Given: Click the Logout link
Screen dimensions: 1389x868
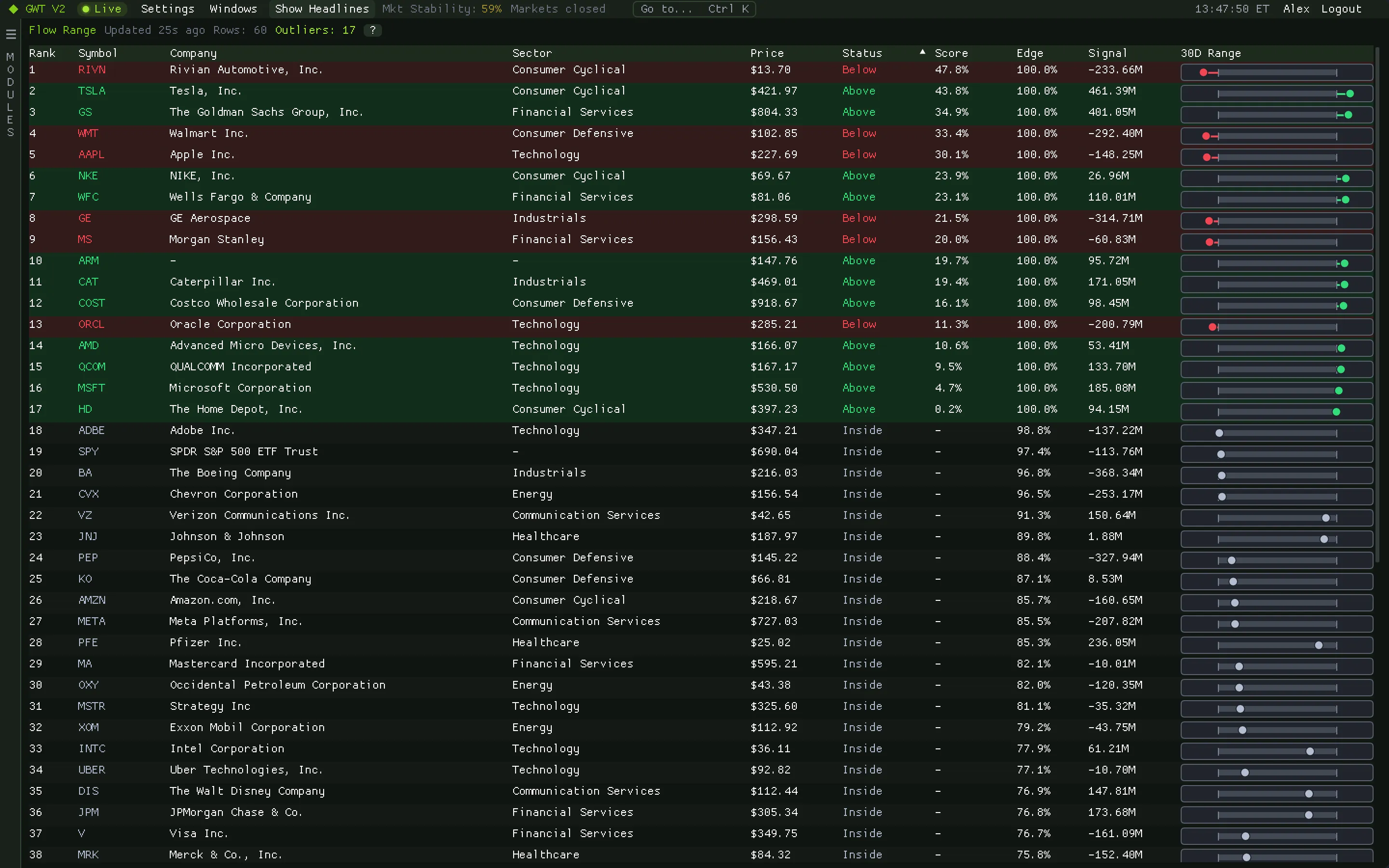Looking at the screenshot, I should (x=1341, y=9).
